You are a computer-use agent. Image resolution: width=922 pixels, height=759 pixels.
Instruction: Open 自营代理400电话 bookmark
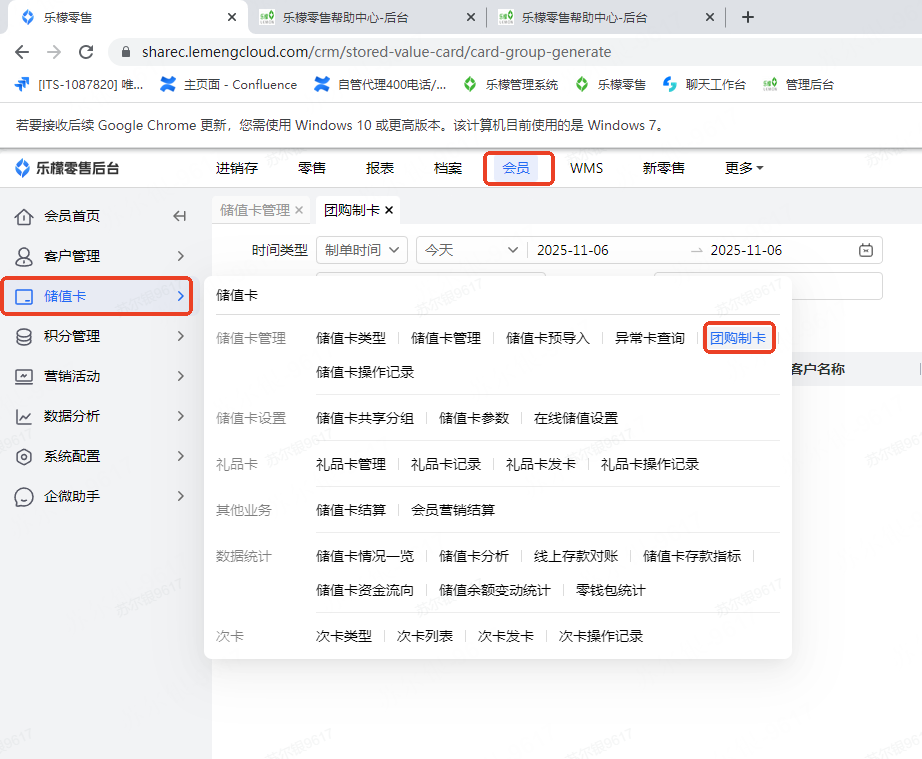[380, 85]
